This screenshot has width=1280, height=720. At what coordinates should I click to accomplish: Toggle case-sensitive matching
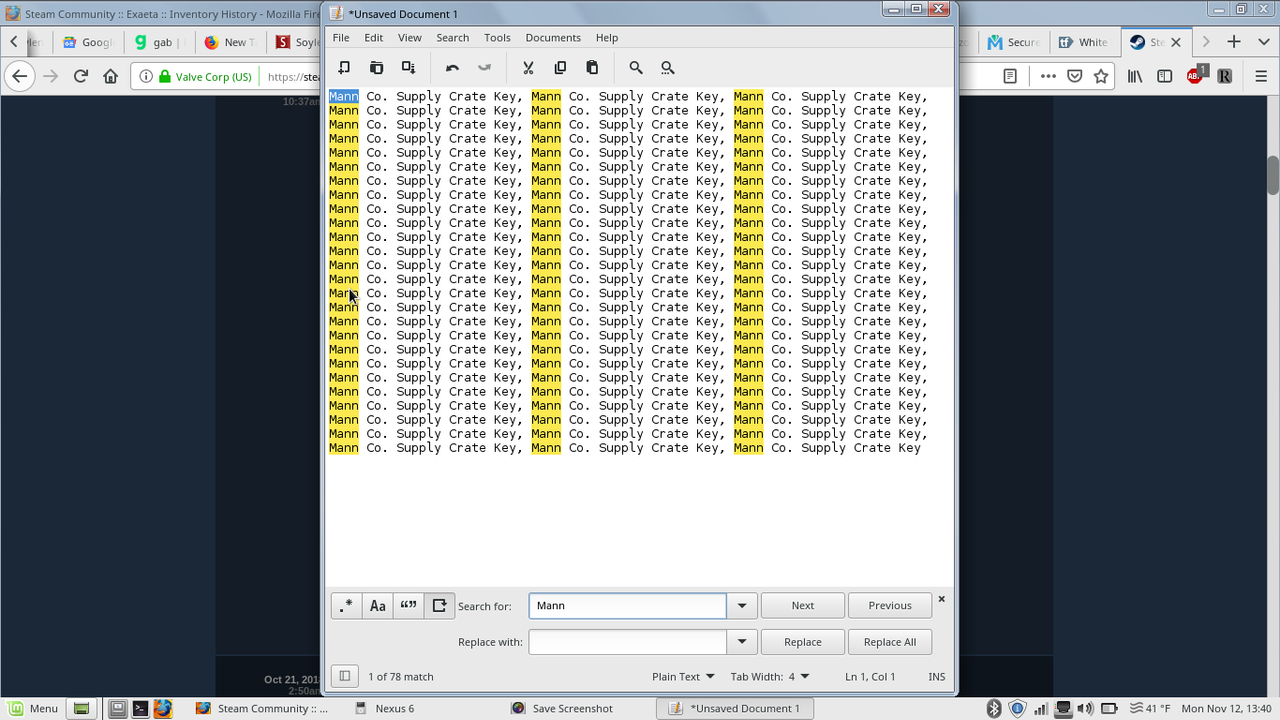pos(377,606)
